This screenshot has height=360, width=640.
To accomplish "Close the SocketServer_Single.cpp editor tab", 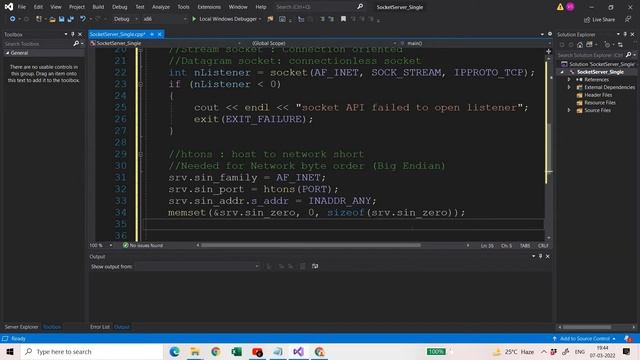I will pyautogui.click(x=160, y=34).
